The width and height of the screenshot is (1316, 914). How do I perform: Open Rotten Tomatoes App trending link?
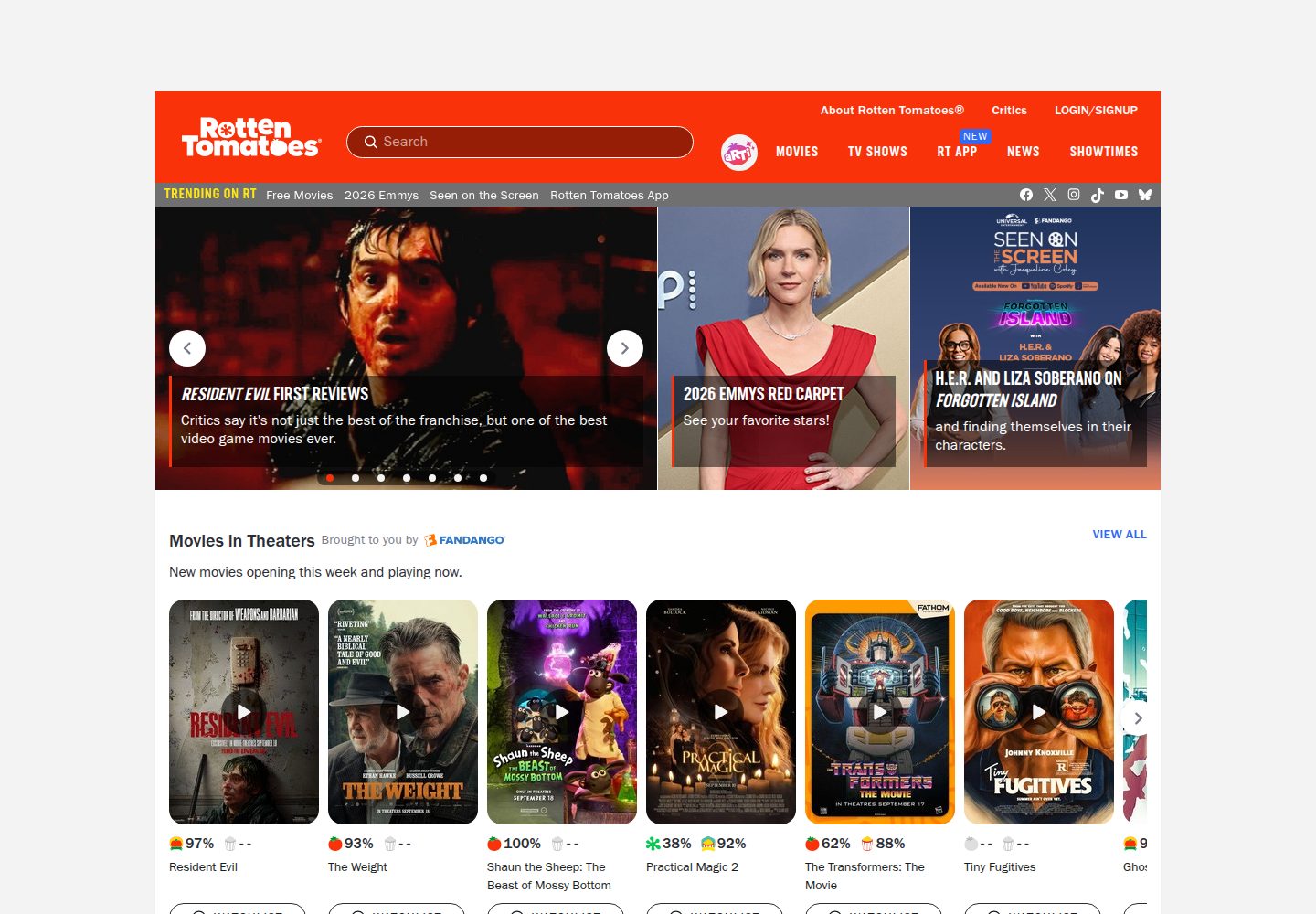(610, 195)
